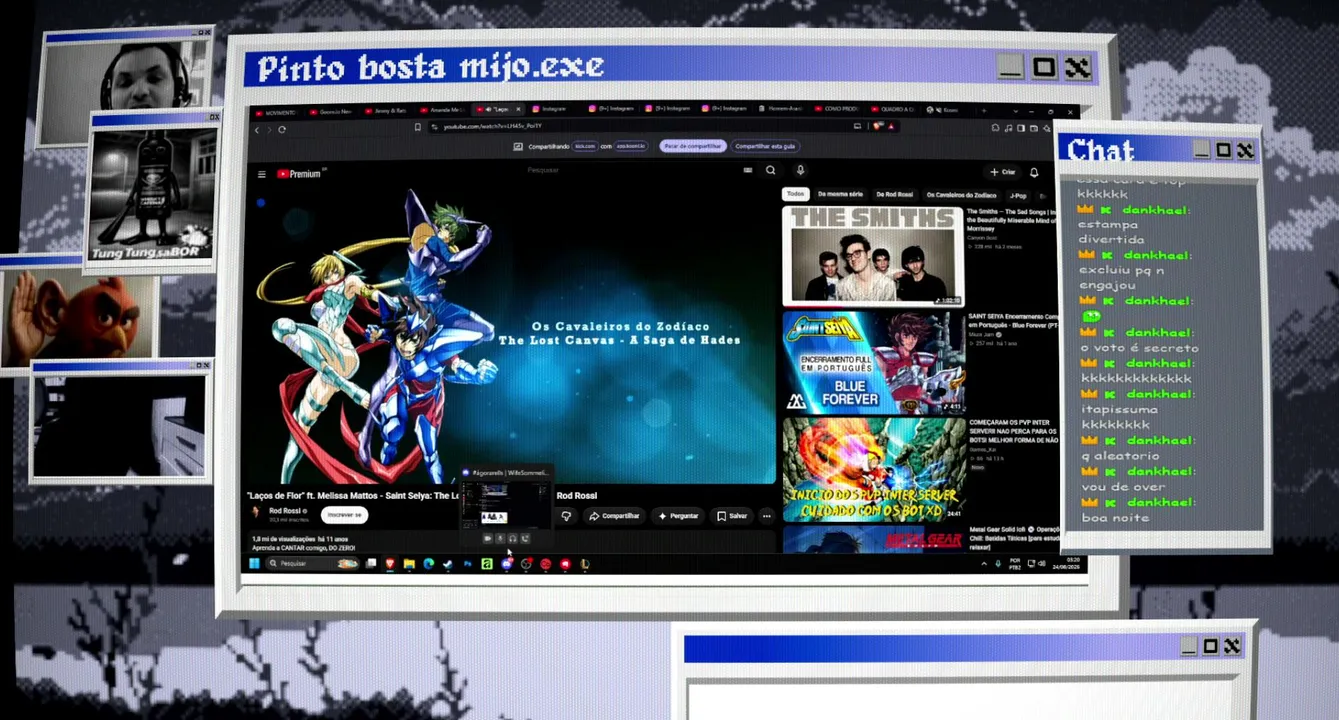This screenshot has width=1339, height=720.
Task: Click the Perguntar button
Action: click(x=678, y=516)
